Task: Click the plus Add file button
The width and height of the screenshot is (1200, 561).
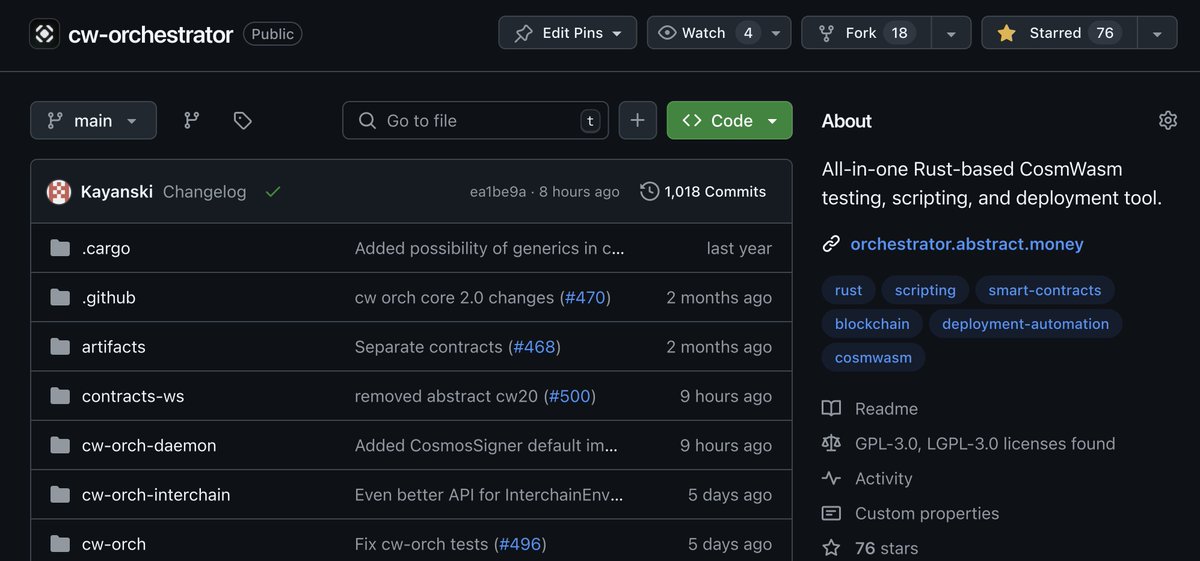Action: (x=638, y=120)
